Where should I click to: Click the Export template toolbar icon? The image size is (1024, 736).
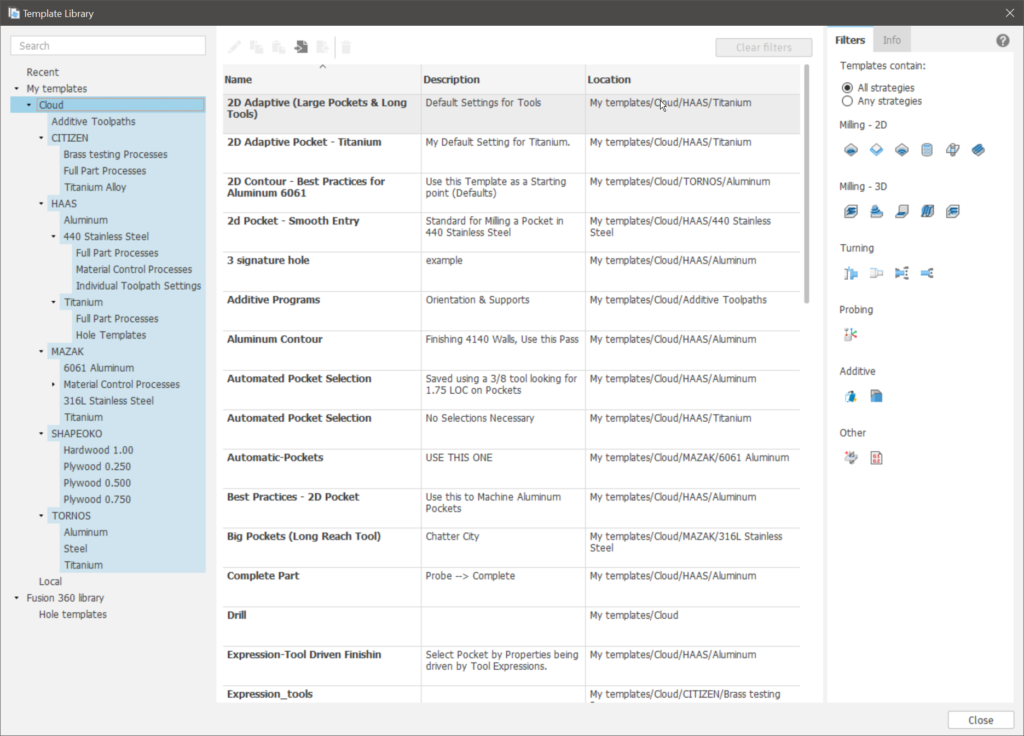pyautogui.click(x=323, y=47)
